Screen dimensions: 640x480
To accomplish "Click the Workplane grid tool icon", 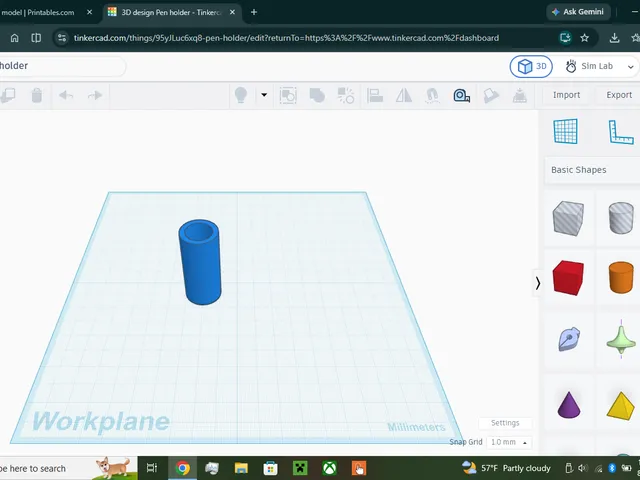I will [566, 131].
